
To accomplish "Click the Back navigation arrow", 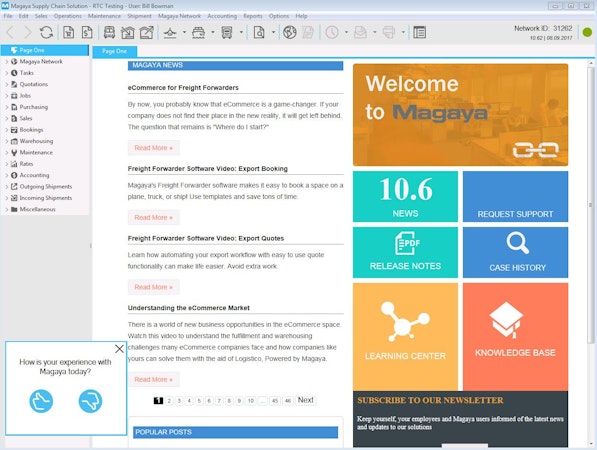I will pos(10,32).
